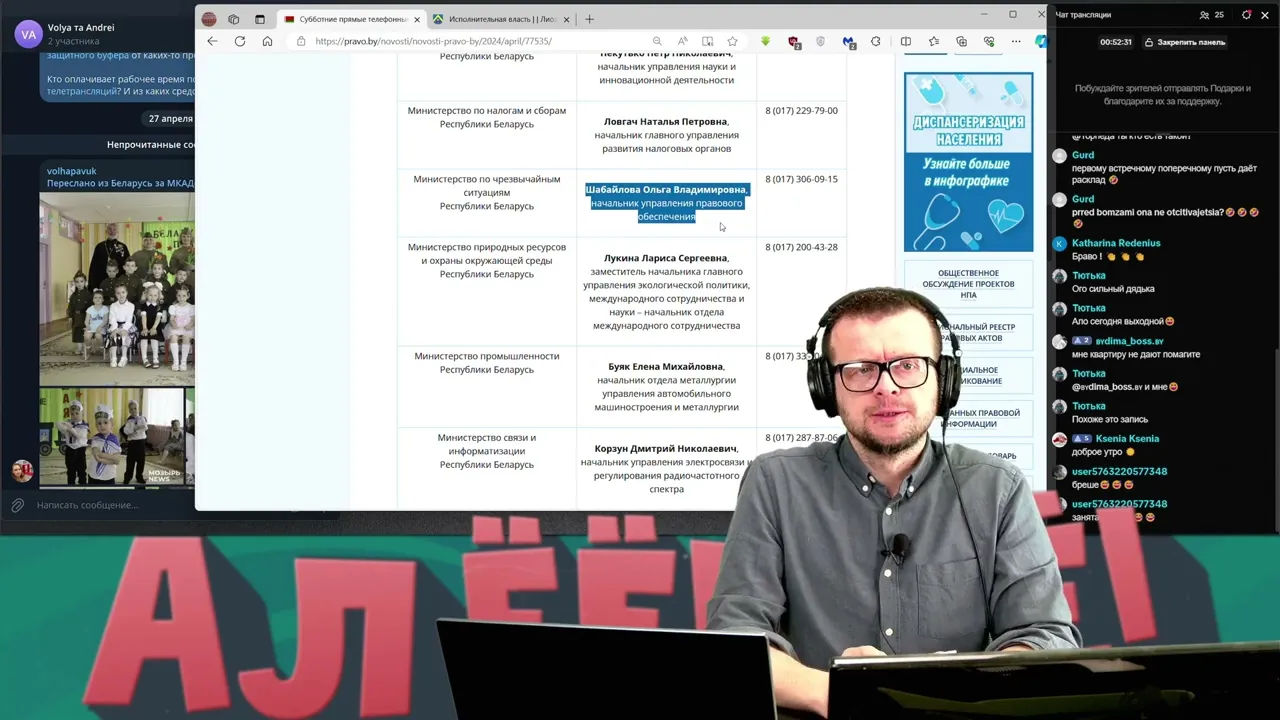Attach a file in Telegram chat

[x=18, y=505]
